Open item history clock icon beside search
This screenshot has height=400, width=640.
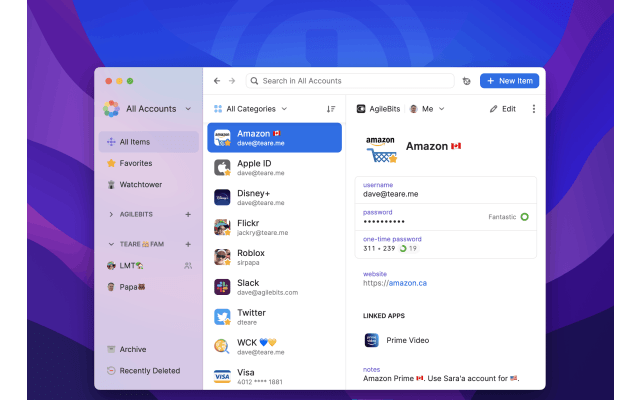pyautogui.click(x=467, y=81)
